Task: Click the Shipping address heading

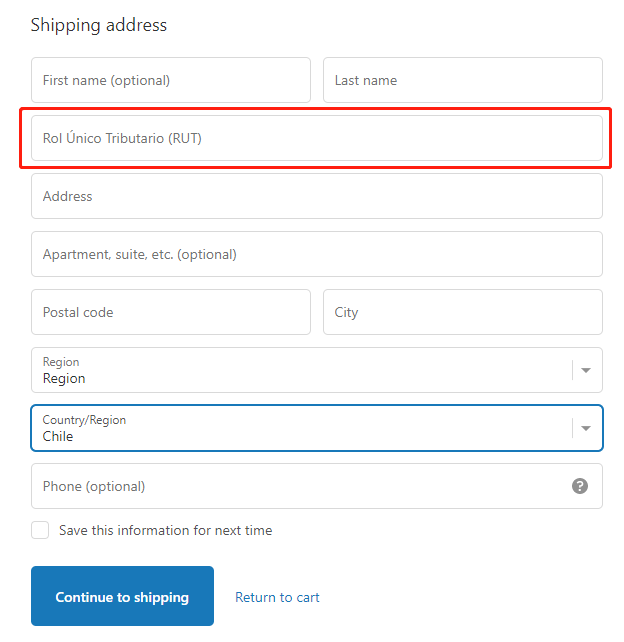Action: [99, 25]
